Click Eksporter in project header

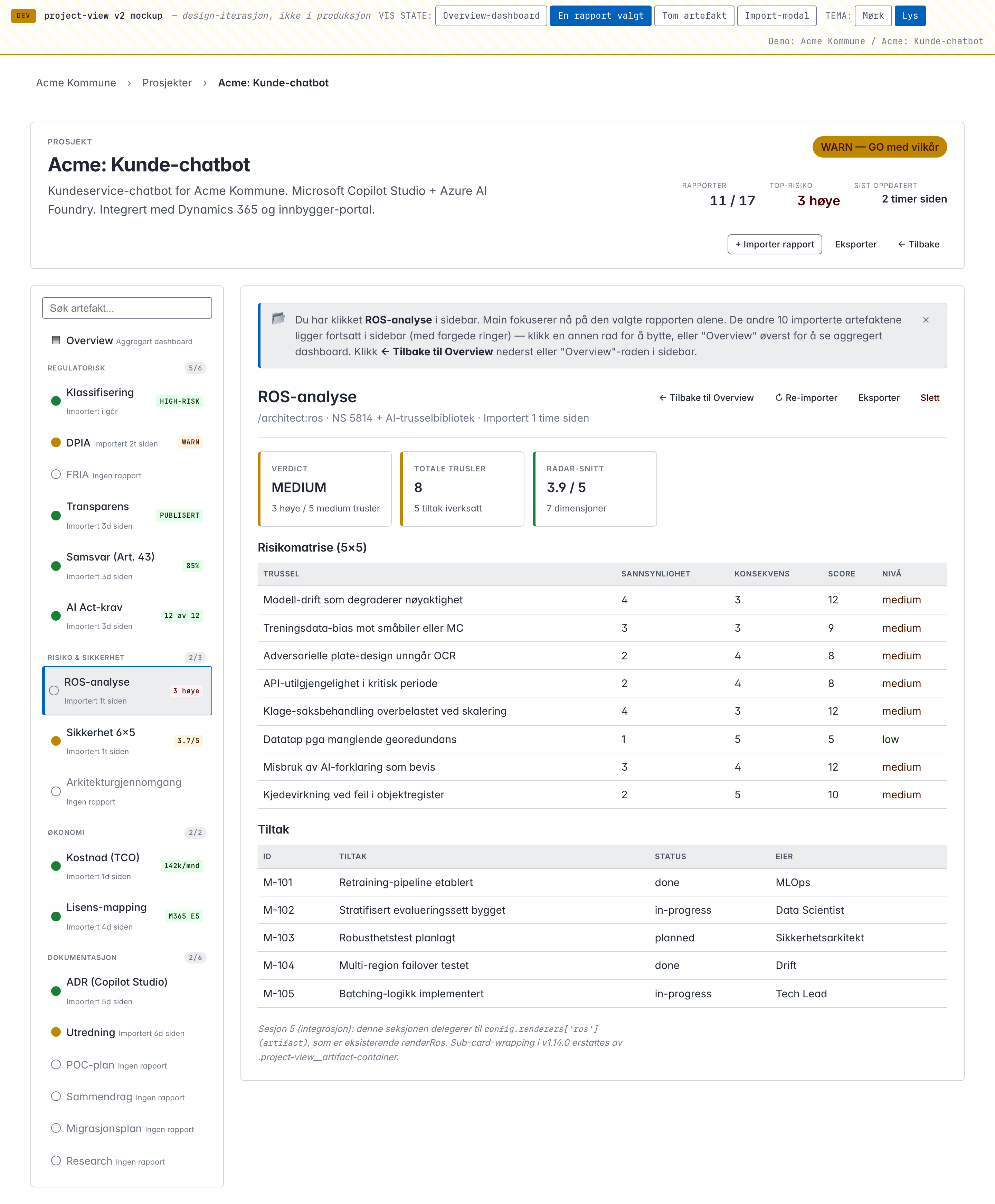pos(856,244)
